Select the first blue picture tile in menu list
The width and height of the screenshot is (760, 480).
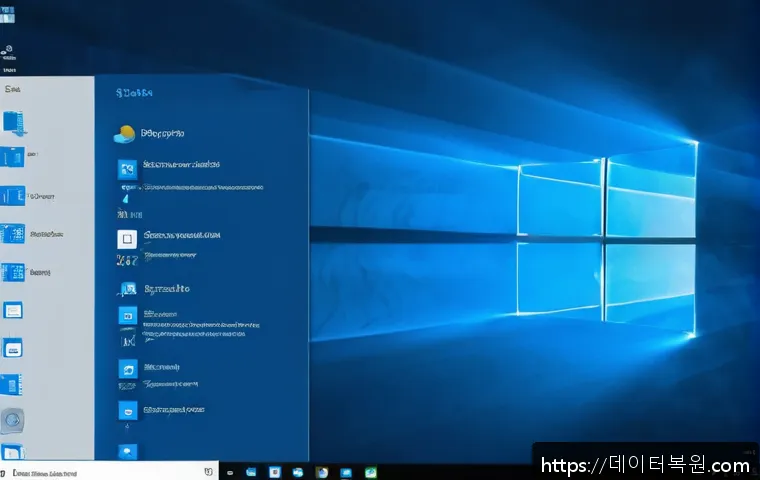[127, 167]
